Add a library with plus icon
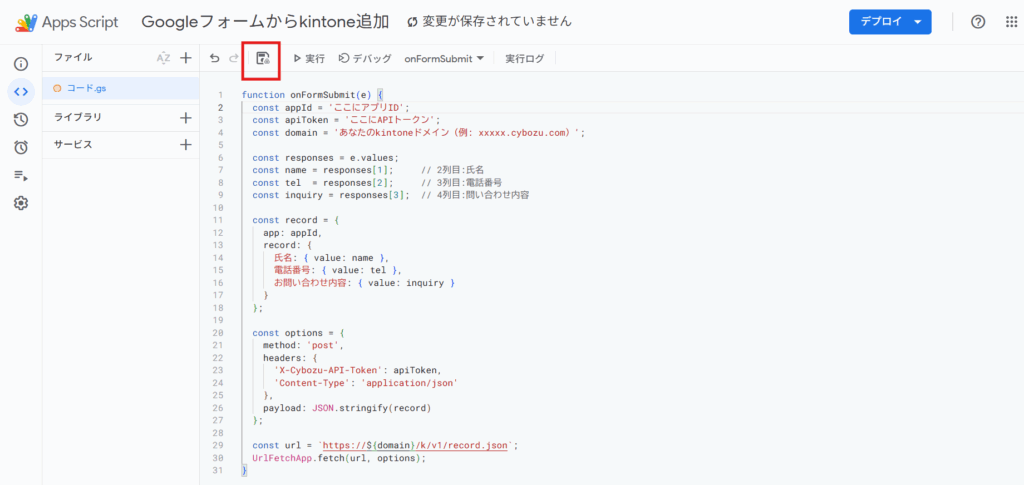The width and height of the screenshot is (1024, 485). pos(185,118)
